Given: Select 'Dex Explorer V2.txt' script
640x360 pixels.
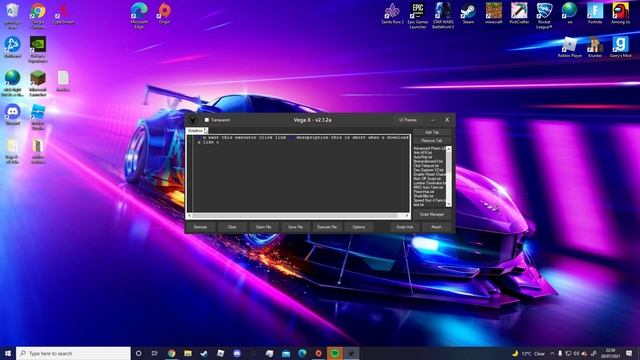Looking at the screenshot, I should [428, 170].
